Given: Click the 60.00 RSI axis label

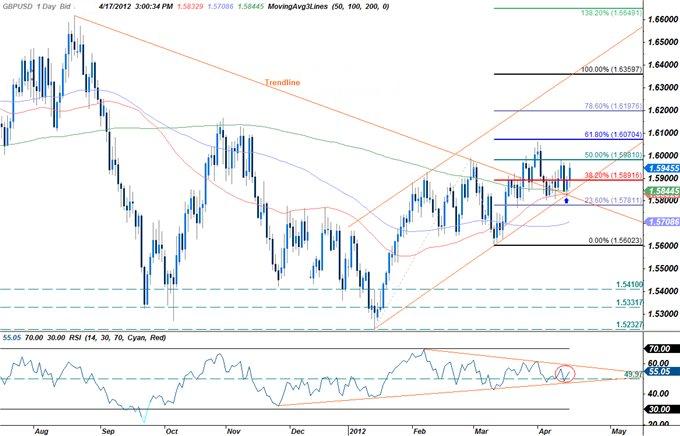Looking at the screenshot, I should (660, 363).
